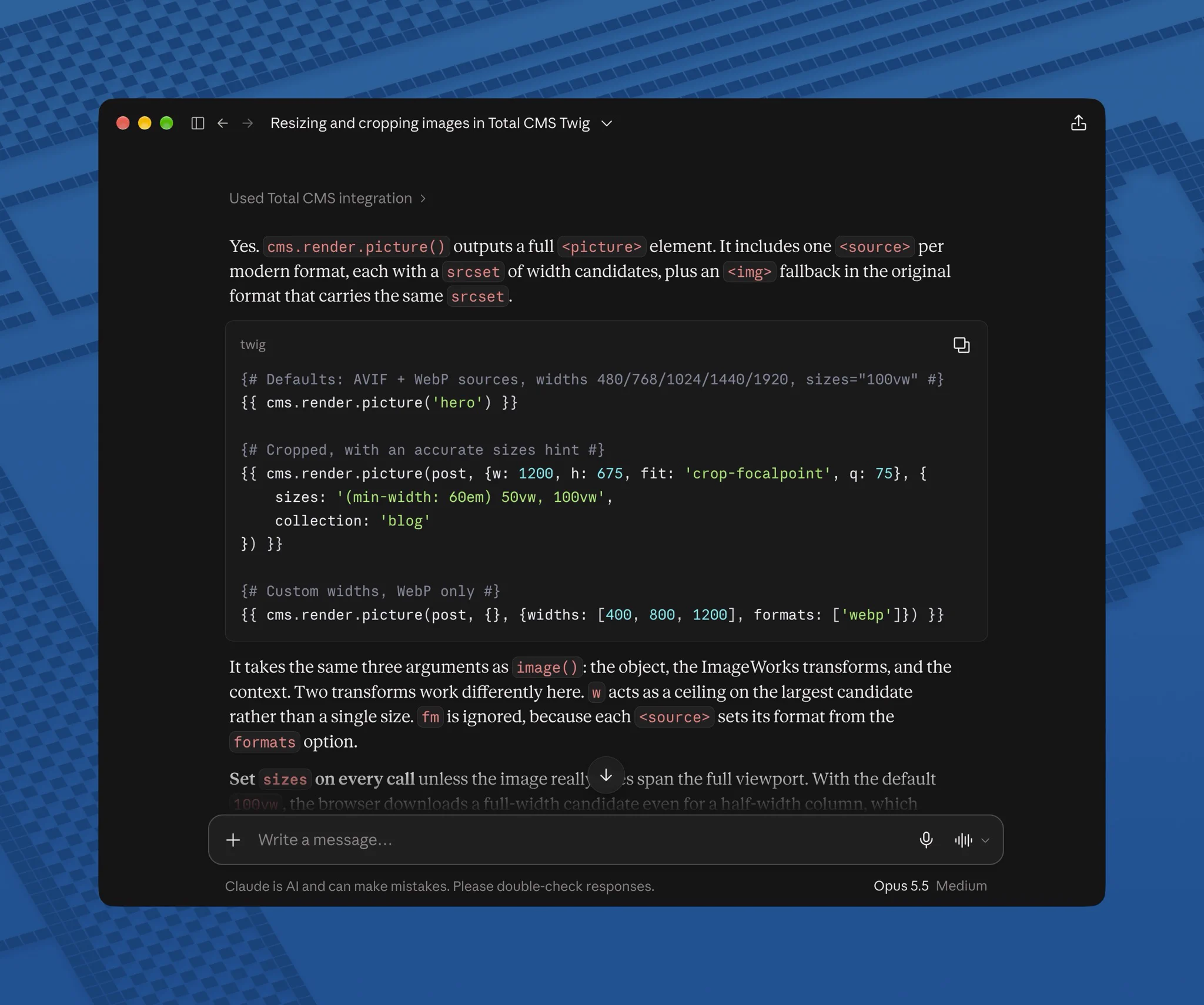Open the Opus 5.5 model selector
Viewport: 1204px width, 1005px height.
click(901, 886)
